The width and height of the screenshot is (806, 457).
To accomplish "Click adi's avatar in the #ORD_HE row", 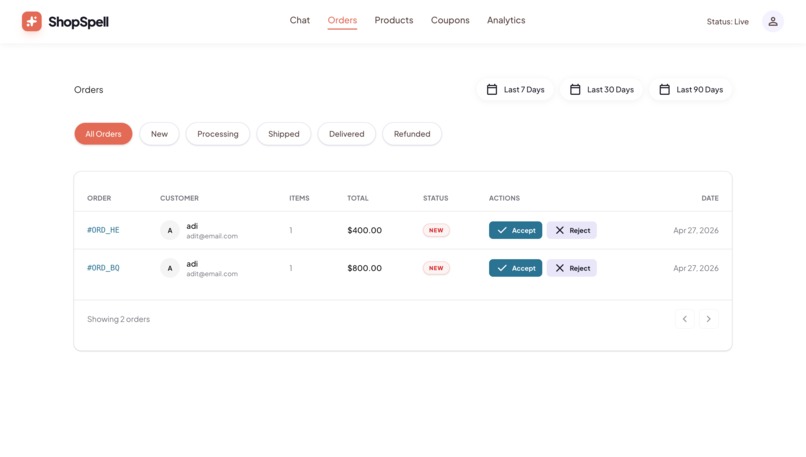I will pos(170,230).
